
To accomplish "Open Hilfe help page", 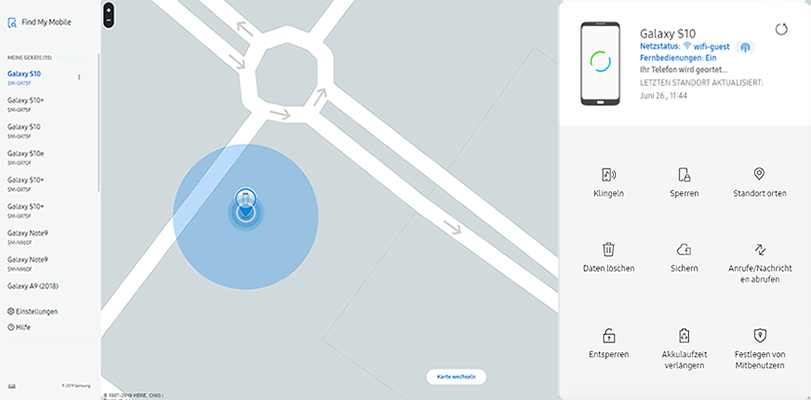I will (x=19, y=328).
